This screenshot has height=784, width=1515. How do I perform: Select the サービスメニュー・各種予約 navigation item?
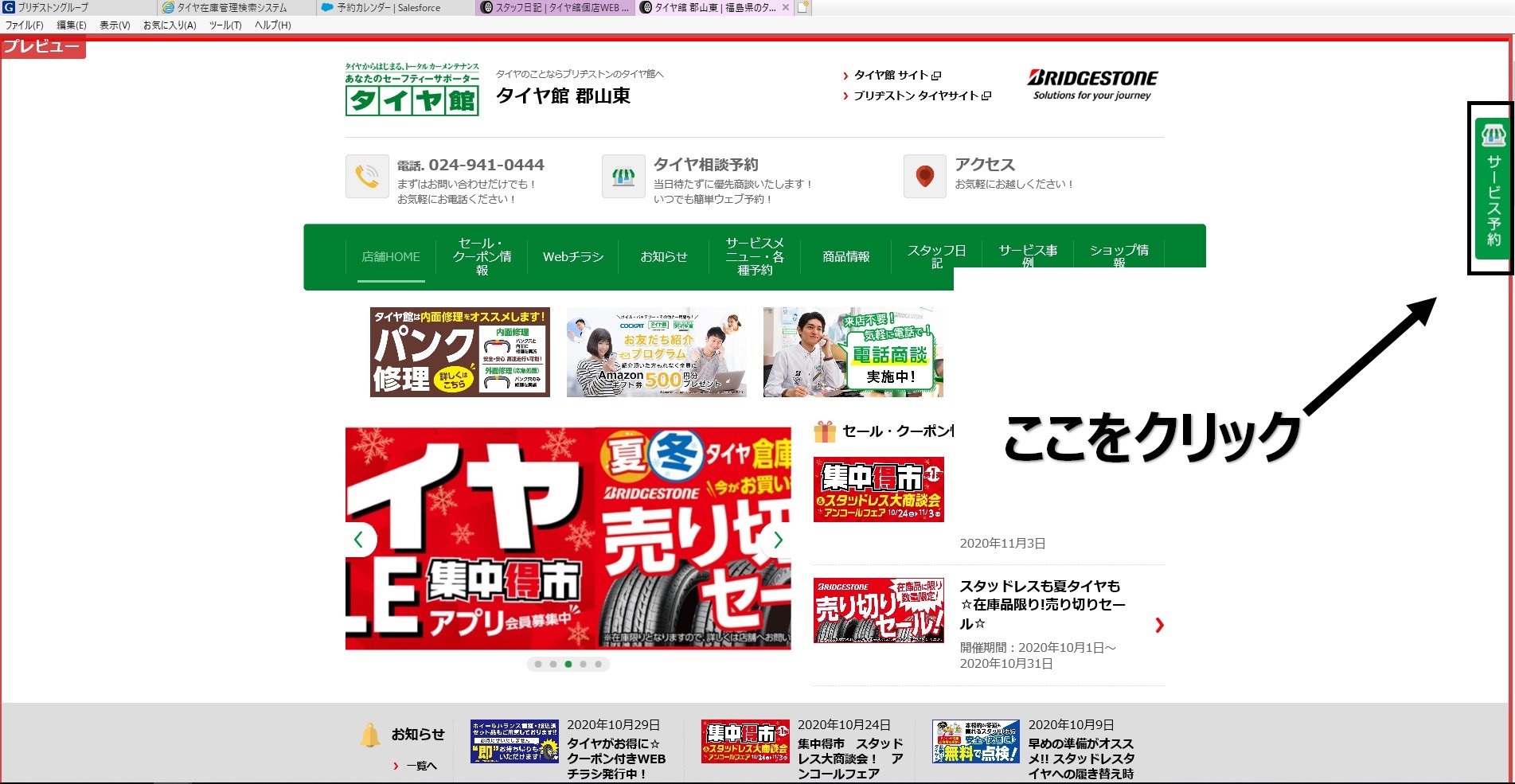tap(755, 257)
